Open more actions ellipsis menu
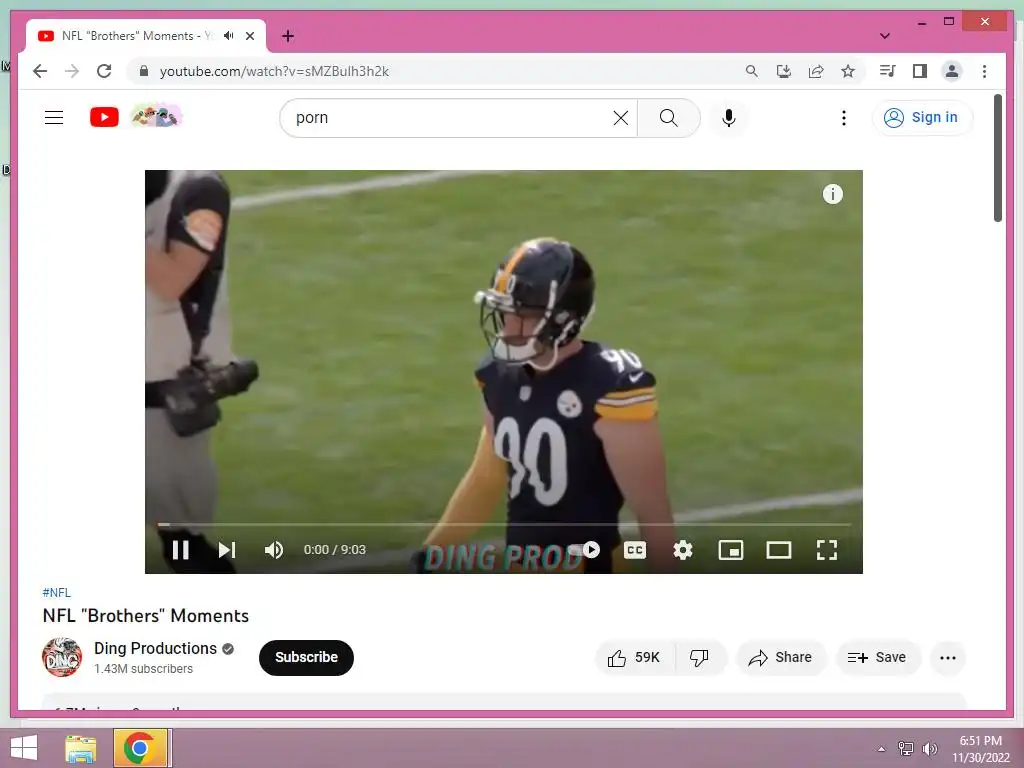1024x768 pixels. pos(948,658)
